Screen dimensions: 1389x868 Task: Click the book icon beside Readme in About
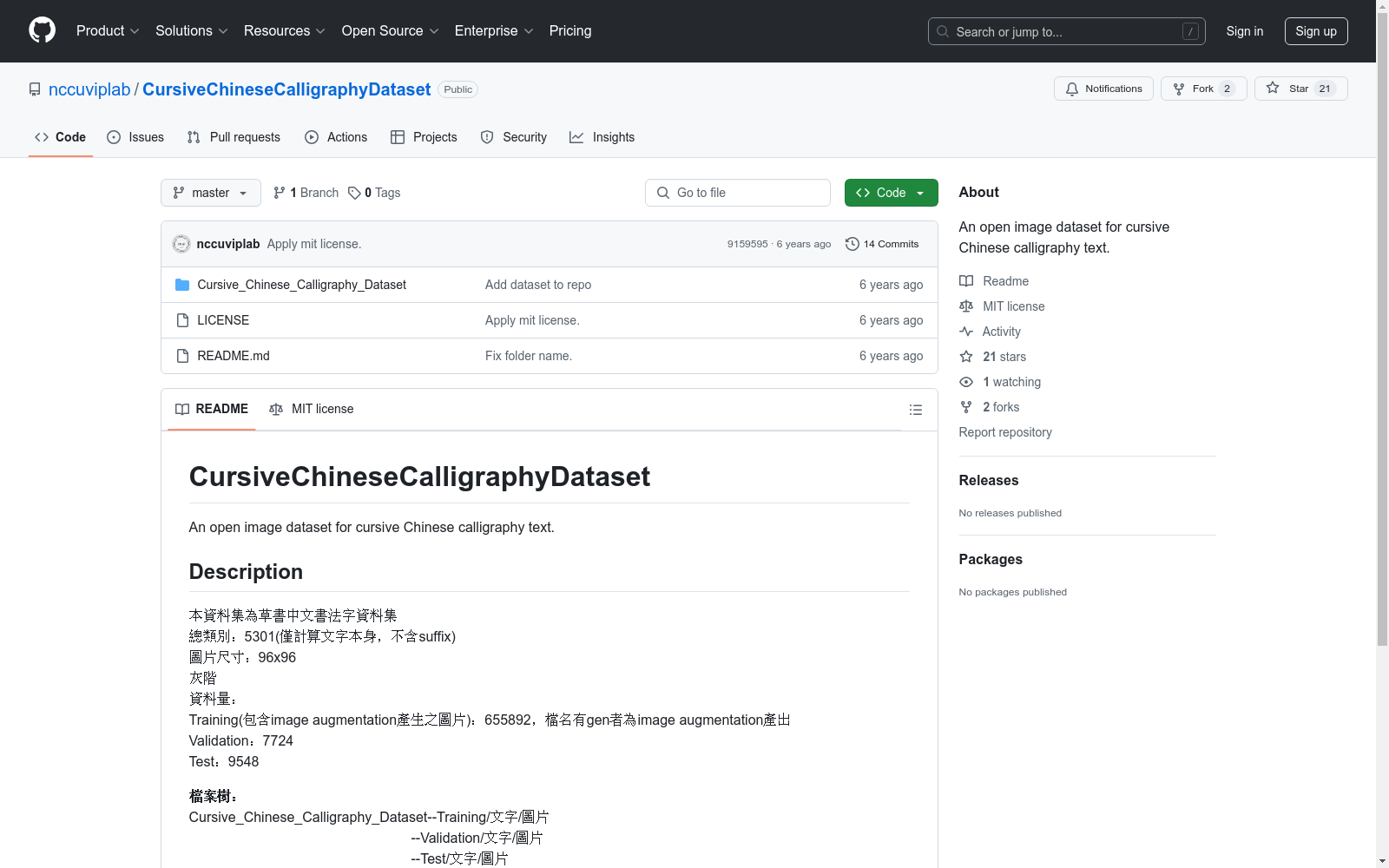966,281
